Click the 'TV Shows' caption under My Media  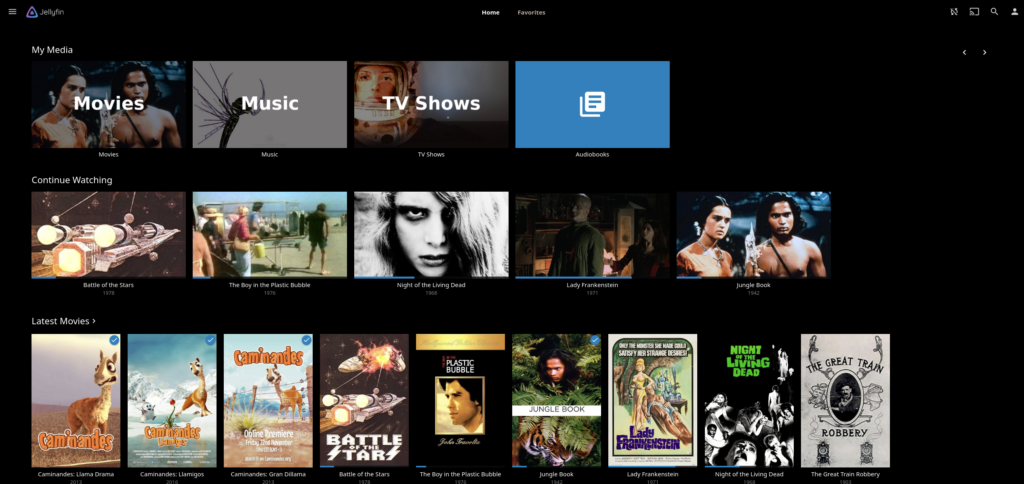point(431,155)
